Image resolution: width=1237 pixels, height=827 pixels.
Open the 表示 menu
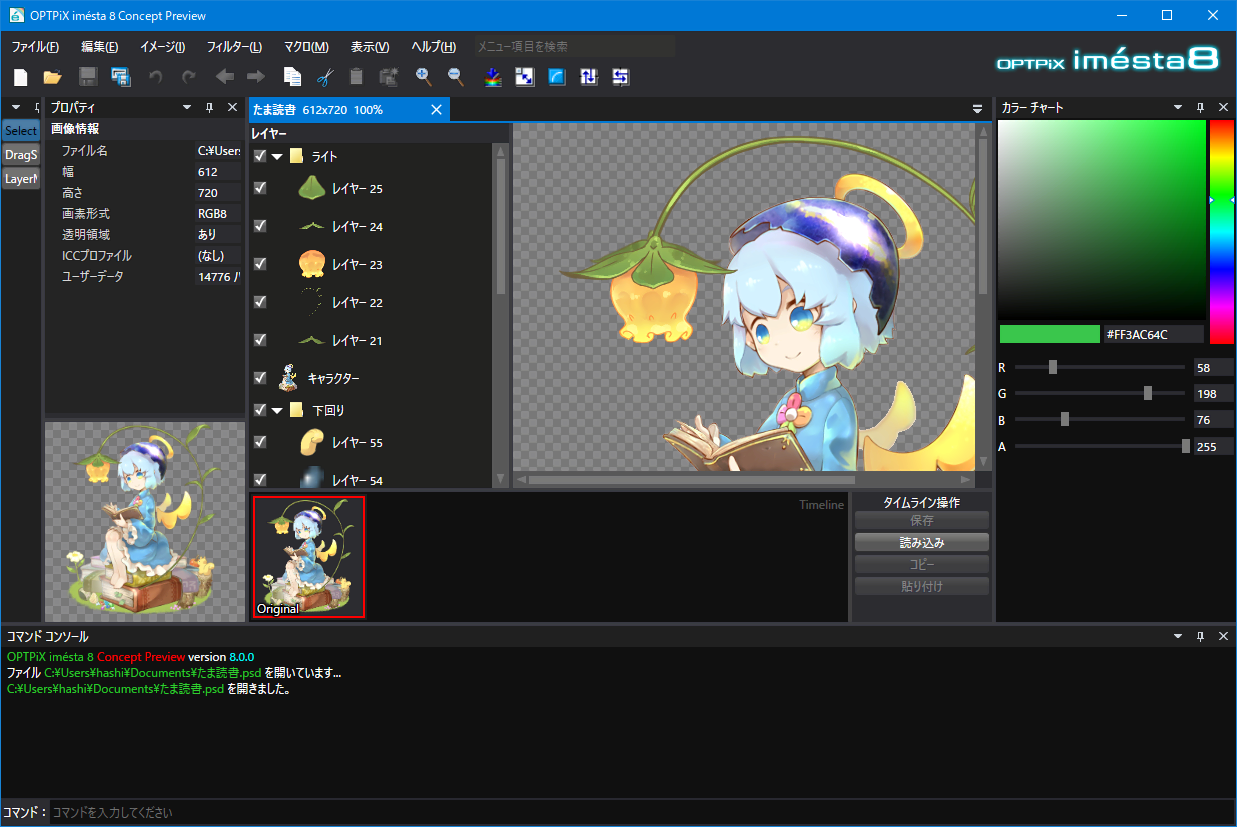370,47
